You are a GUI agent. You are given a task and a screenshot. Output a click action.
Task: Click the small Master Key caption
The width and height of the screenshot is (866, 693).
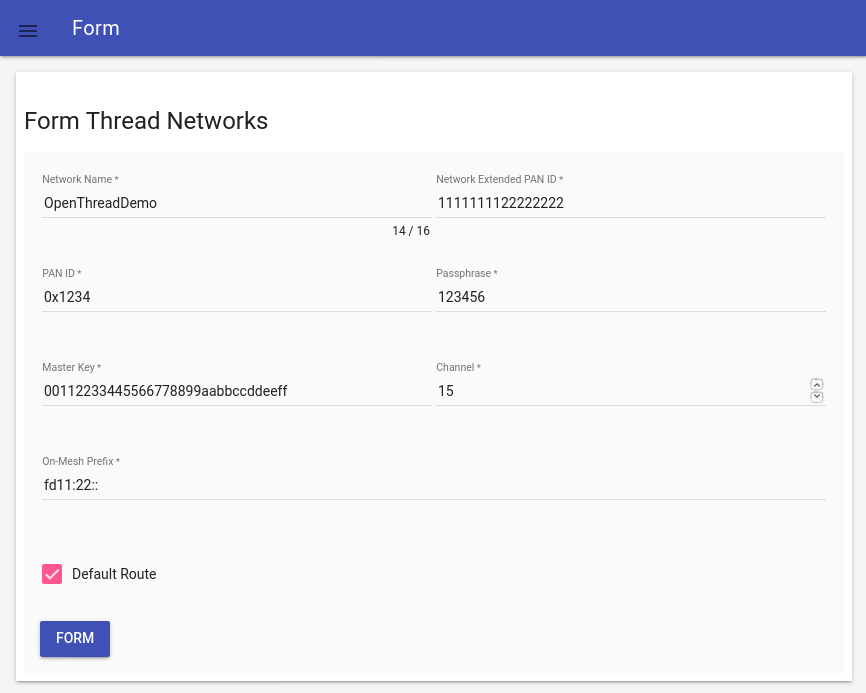(71, 368)
